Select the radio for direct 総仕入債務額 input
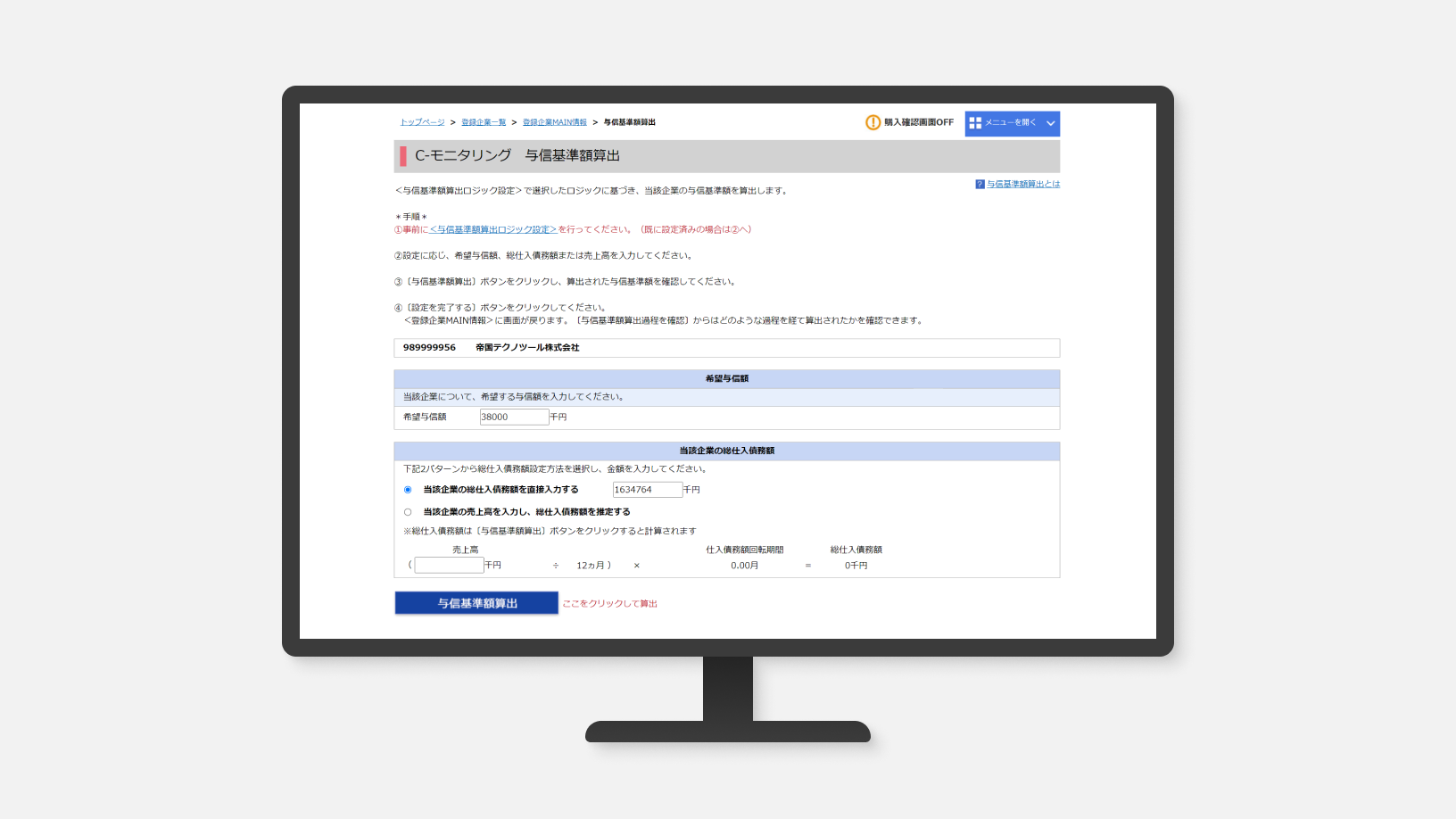Image resolution: width=1456 pixels, height=819 pixels. coord(408,490)
